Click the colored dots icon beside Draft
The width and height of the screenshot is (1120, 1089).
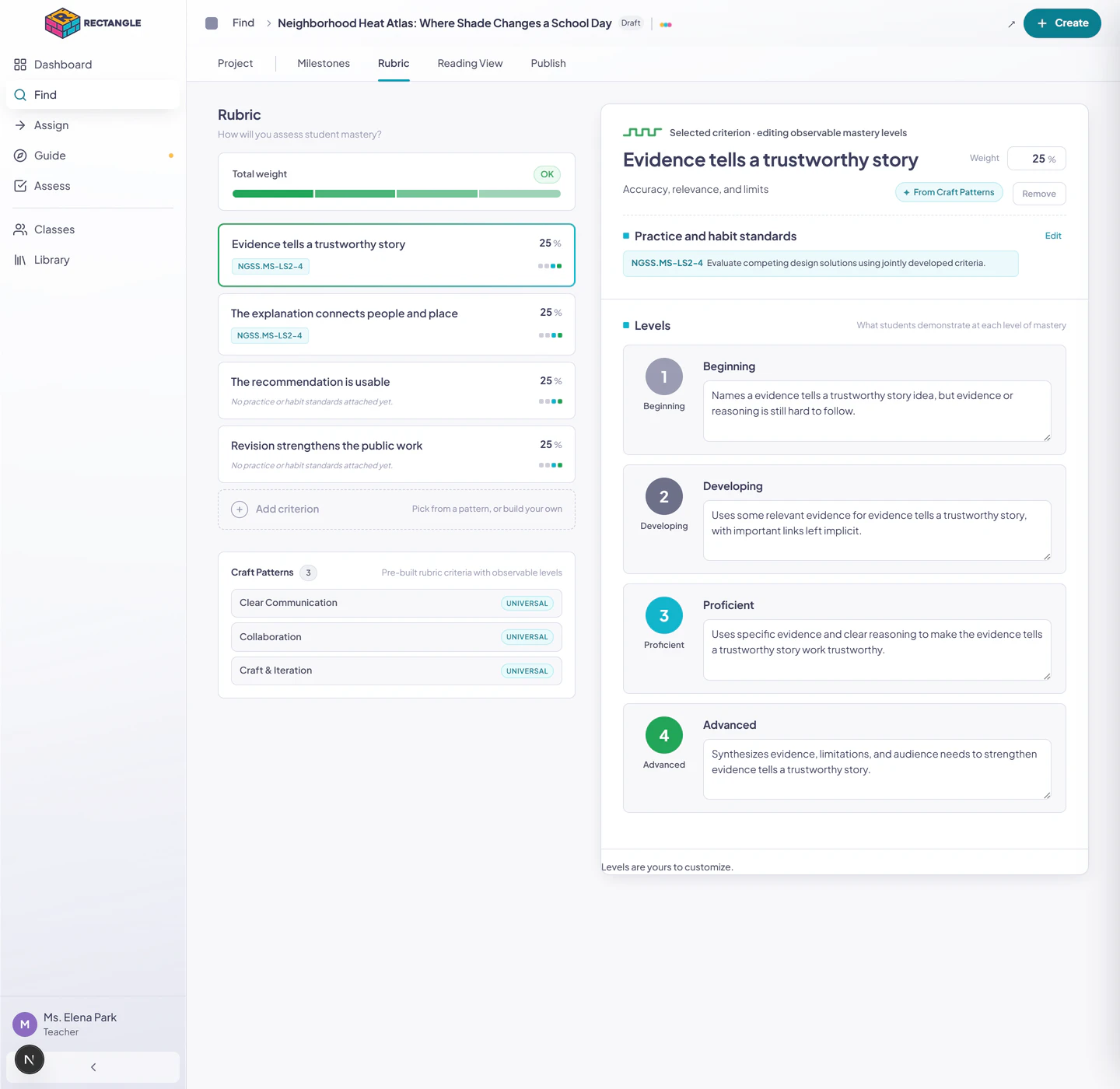pyautogui.click(x=666, y=25)
